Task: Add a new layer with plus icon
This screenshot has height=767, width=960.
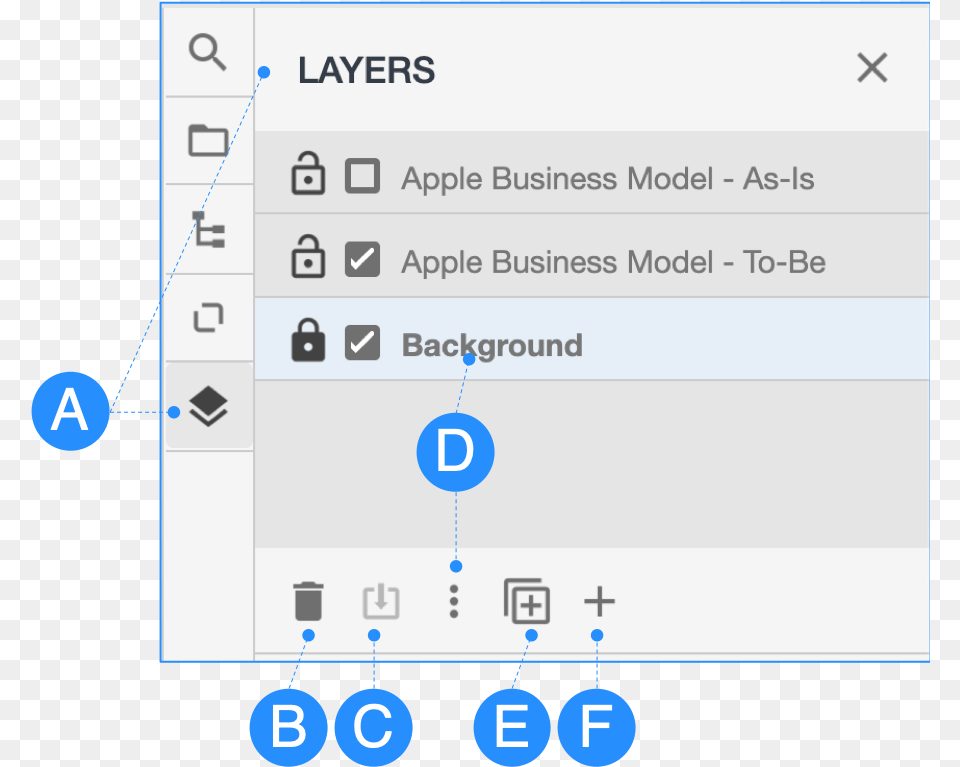Action: [599, 602]
